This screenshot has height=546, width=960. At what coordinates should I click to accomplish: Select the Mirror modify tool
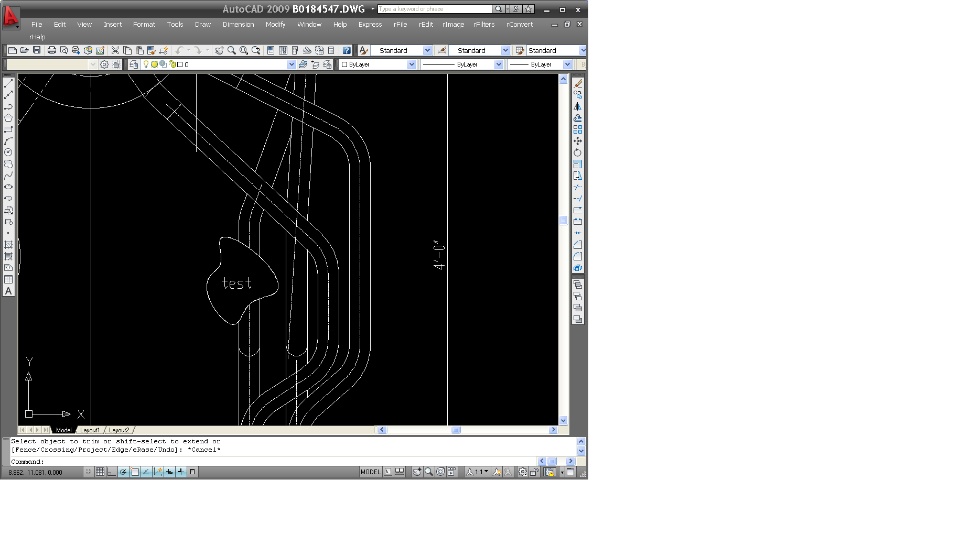tap(578, 107)
